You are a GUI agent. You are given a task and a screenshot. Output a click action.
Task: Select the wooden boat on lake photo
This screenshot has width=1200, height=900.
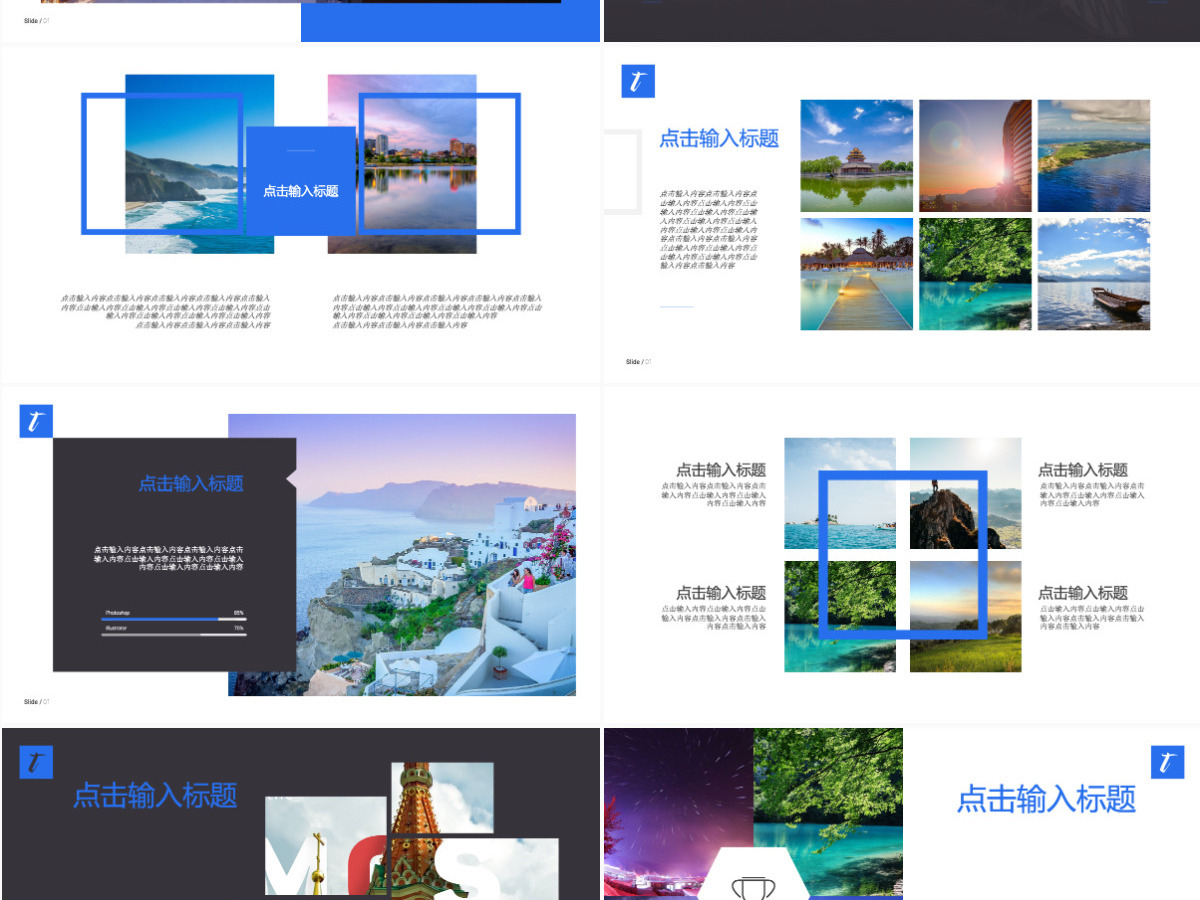pos(1094,274)
